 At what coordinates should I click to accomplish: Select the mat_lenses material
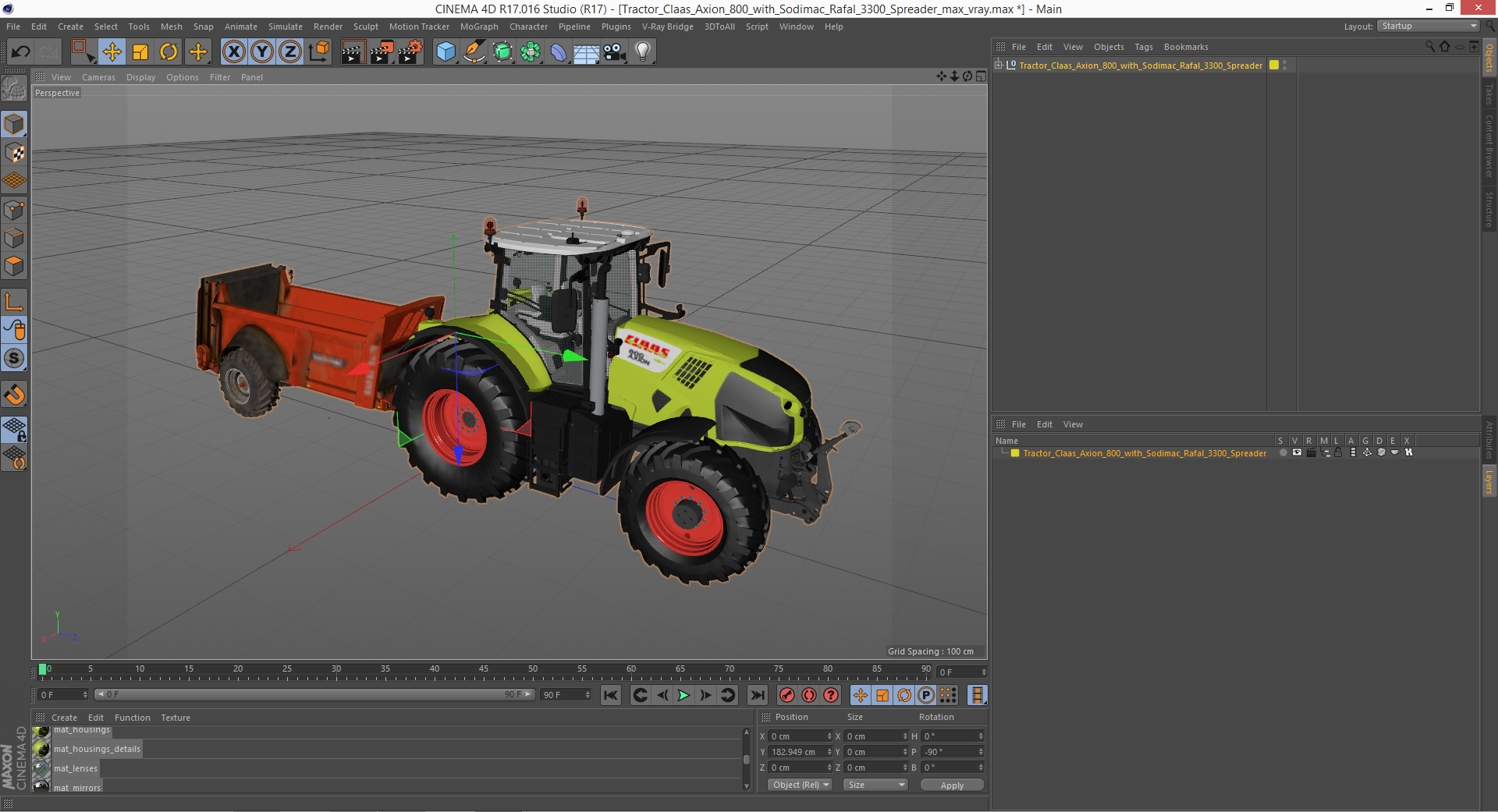[x=76, y=768]
